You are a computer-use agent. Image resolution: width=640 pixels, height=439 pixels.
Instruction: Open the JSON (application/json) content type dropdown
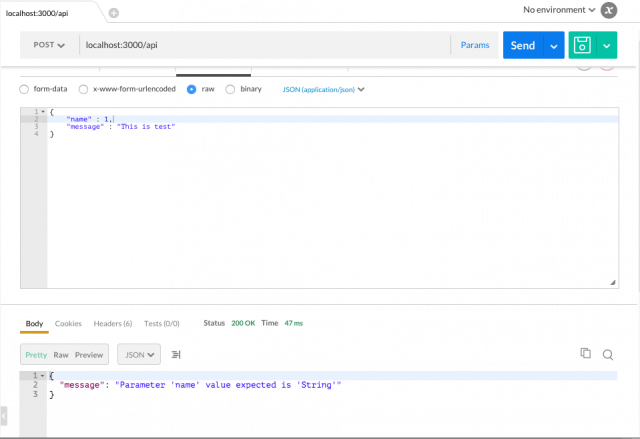323,89
